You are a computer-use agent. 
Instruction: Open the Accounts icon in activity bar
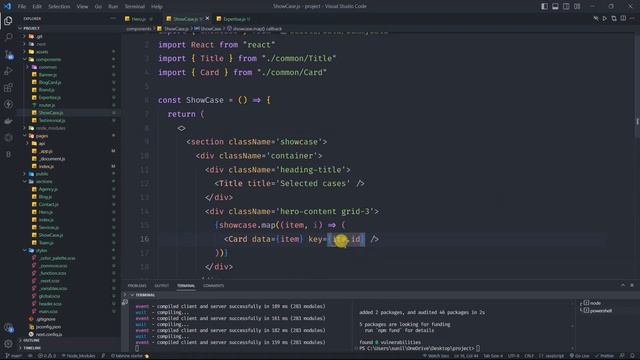click(8, 327)
